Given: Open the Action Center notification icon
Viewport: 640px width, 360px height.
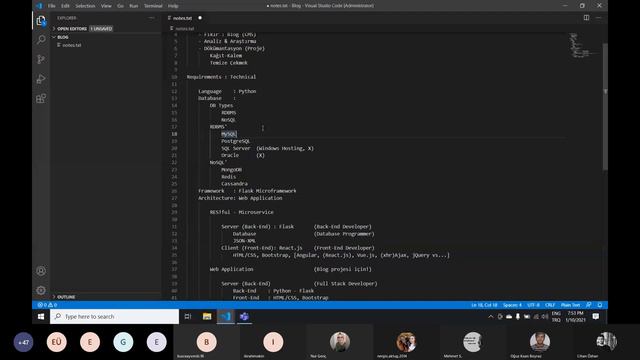Looking at the screenshot, I should coord(596,316).
